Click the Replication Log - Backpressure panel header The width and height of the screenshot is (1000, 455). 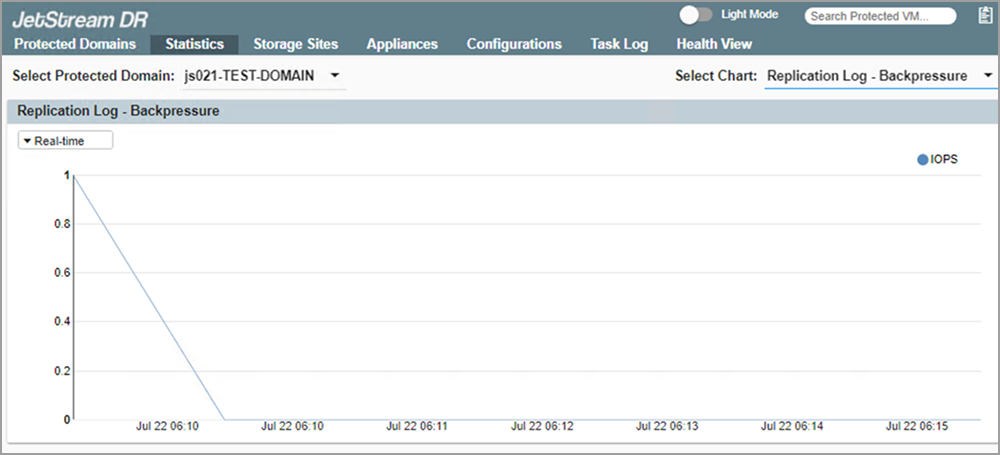tap(118, 111)
